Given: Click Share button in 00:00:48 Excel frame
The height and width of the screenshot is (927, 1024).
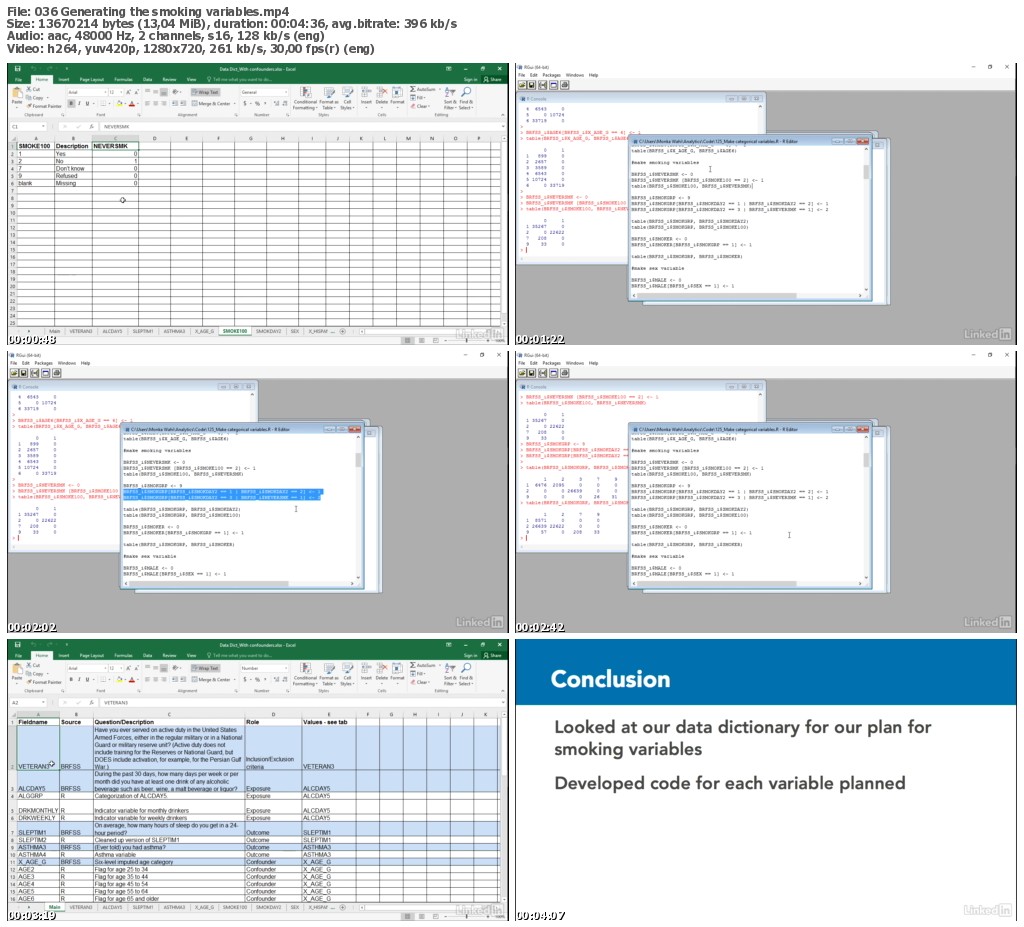Looking at the screenshot, I should [494, 79].
